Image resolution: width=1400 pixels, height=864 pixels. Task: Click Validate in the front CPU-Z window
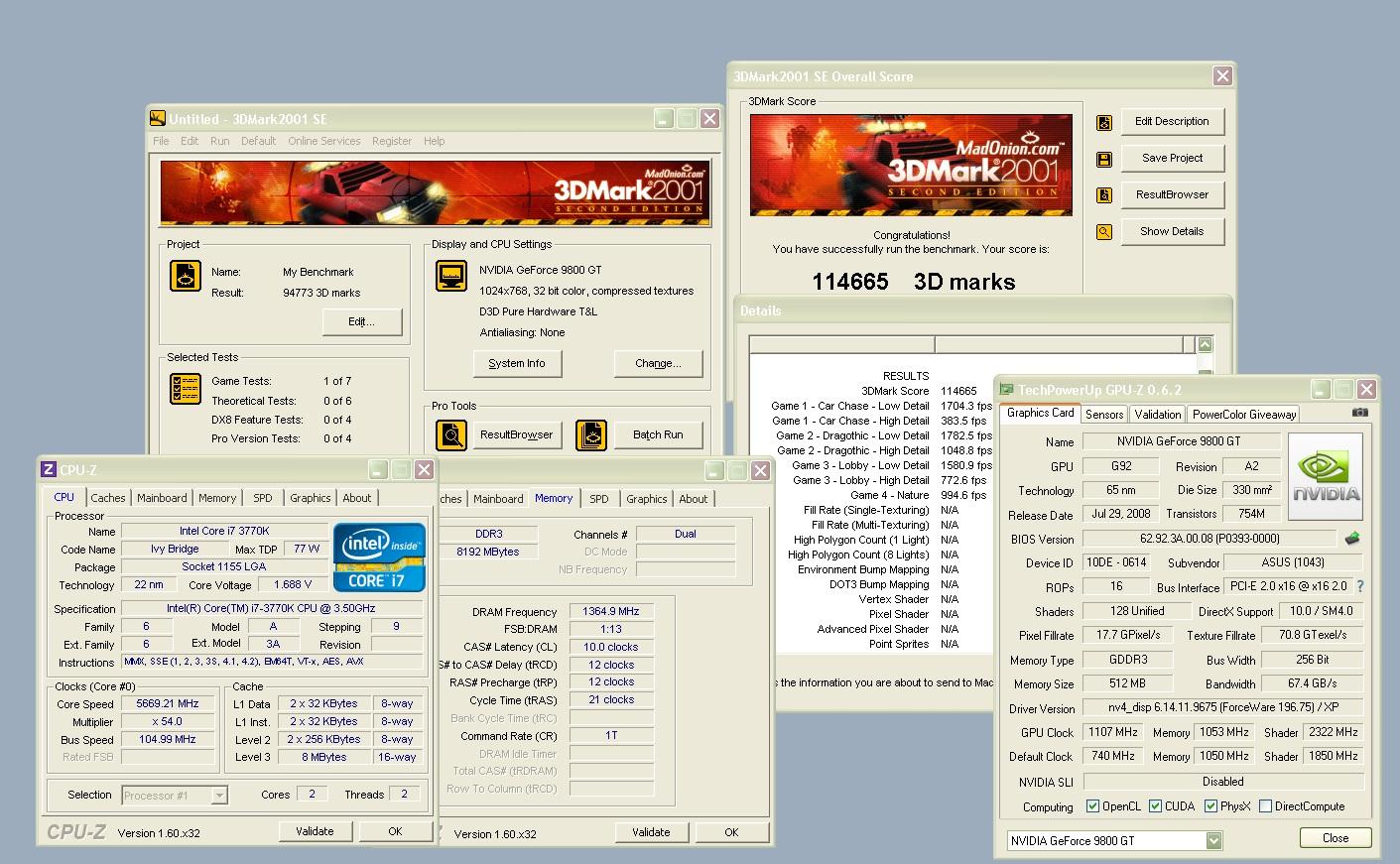click(315, 831)
